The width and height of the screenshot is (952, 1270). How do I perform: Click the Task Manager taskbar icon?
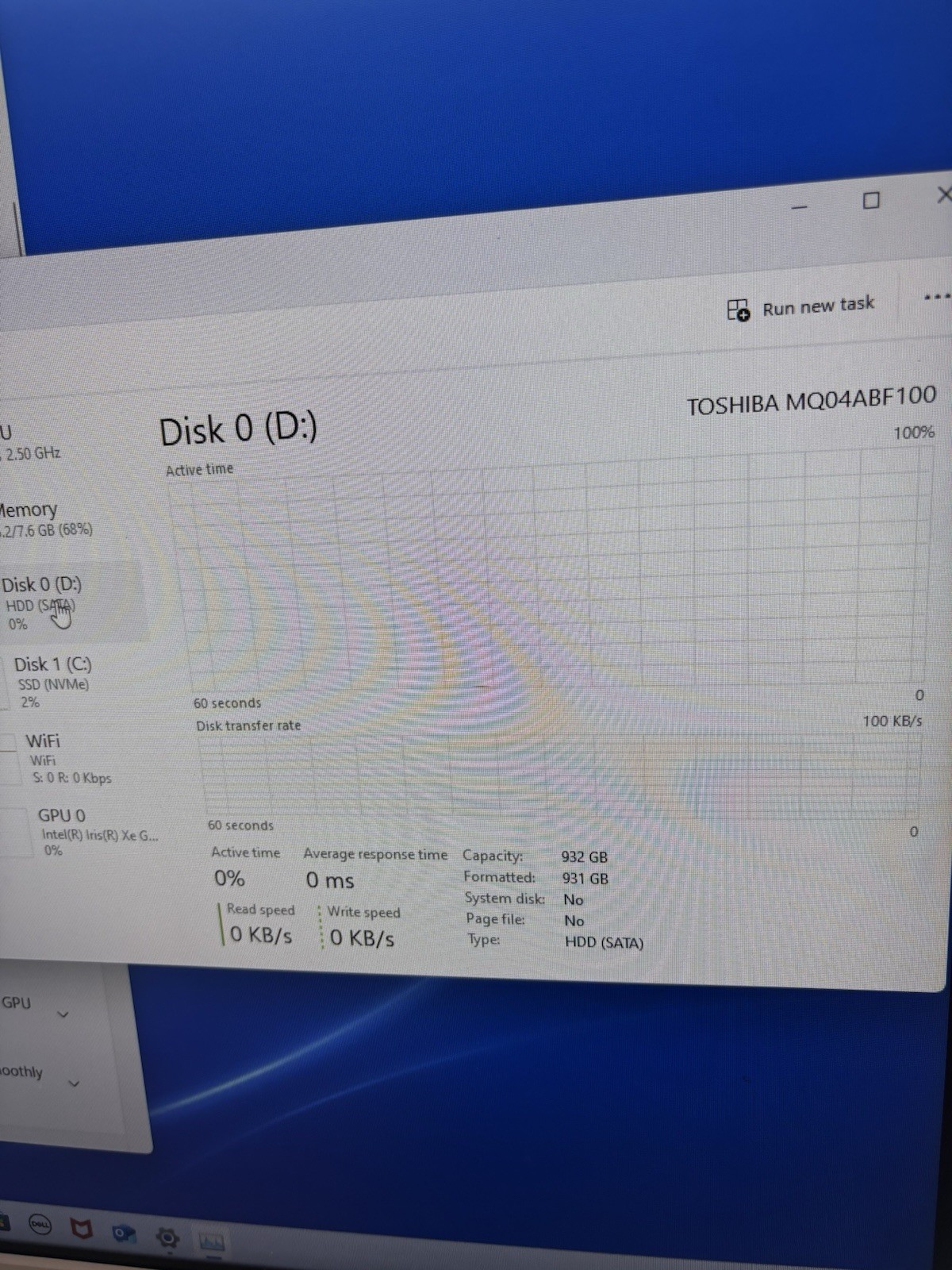pyautogui.click(x=212, y=1241)
